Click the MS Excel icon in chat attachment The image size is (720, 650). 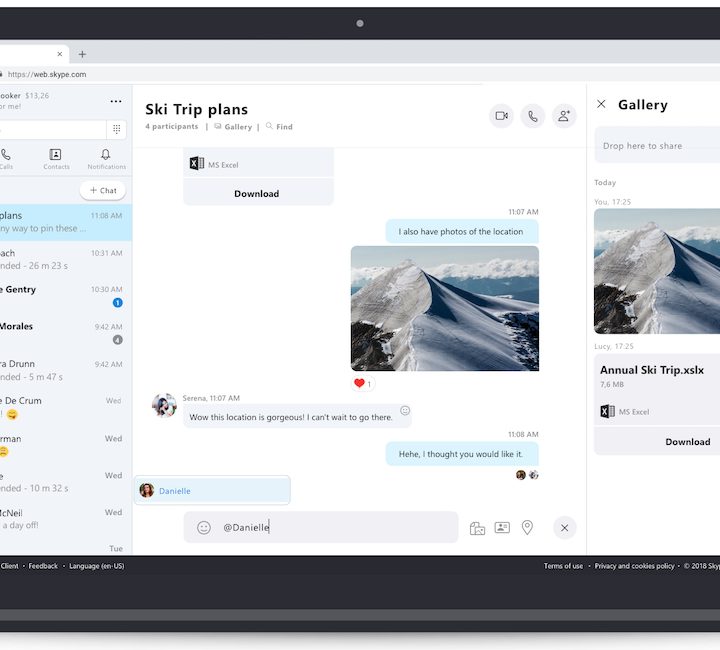197,163
